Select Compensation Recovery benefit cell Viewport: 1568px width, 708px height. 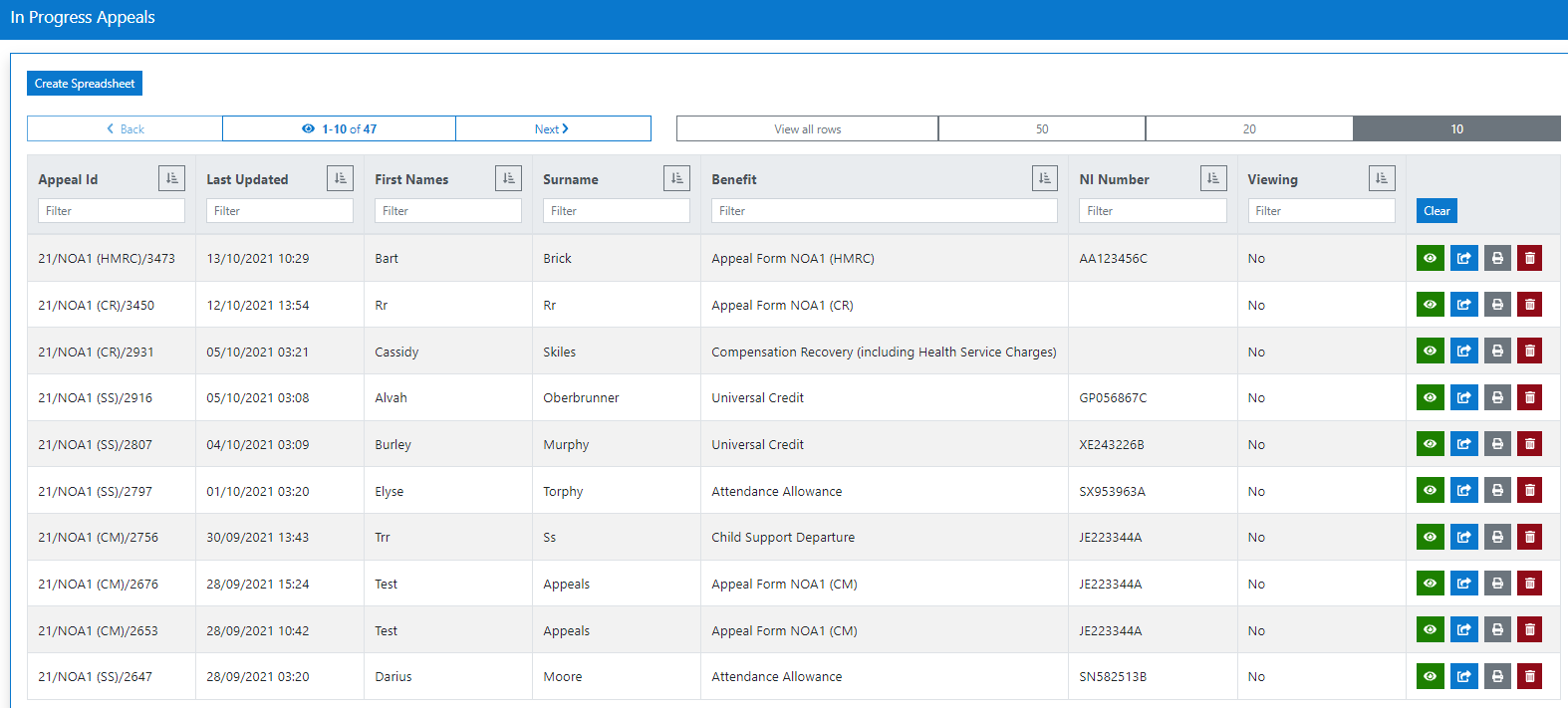[884, 352]
